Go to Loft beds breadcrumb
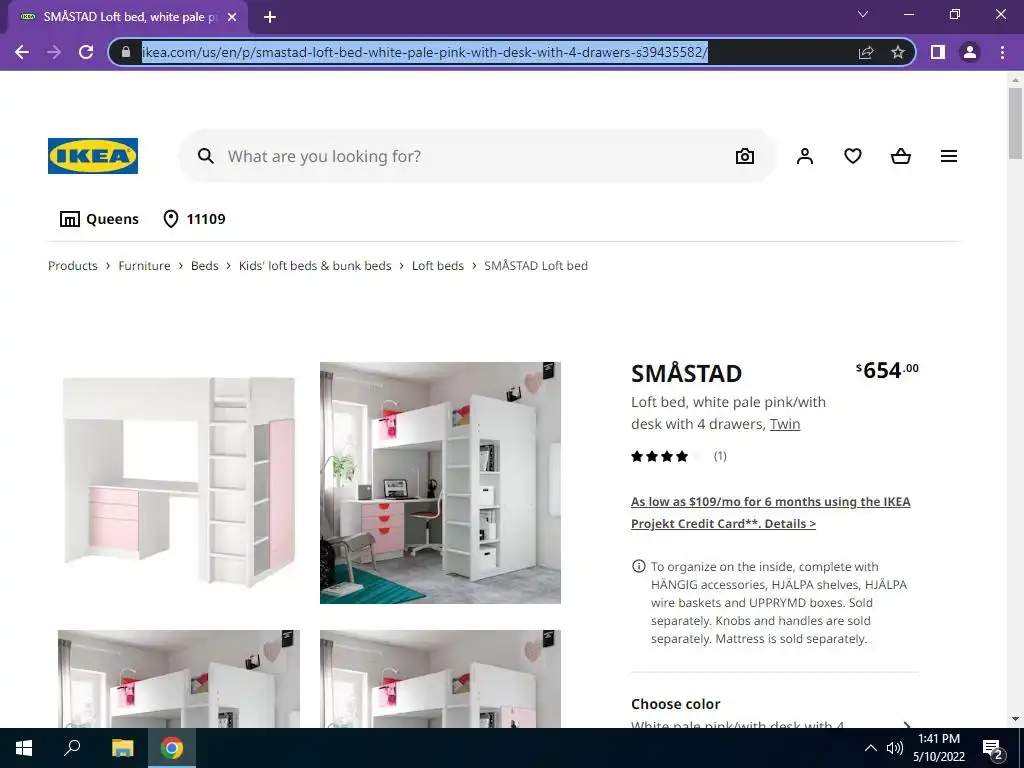The width and height of the screenshot is (1024, 768). click(x=438, y=266)
